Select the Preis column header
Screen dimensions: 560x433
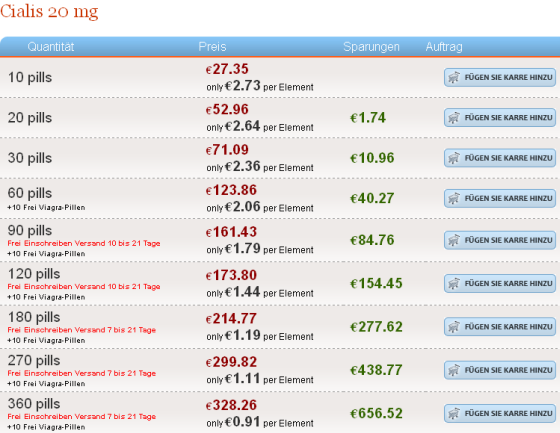(212, 47)
